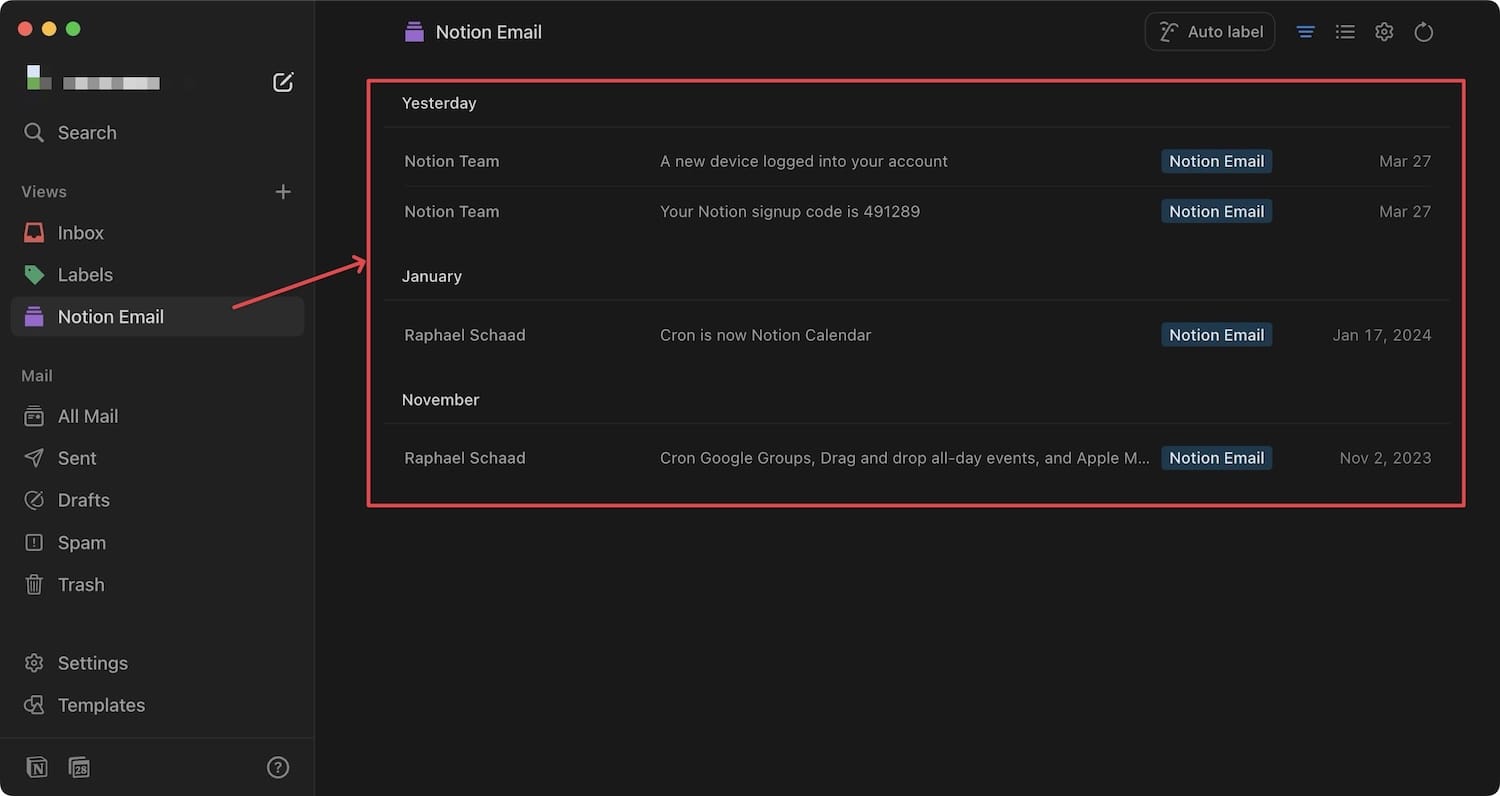Click the purple icon beside the Notion Email title
This screenshot has width=1500, height=796.
tap(414, 32)
